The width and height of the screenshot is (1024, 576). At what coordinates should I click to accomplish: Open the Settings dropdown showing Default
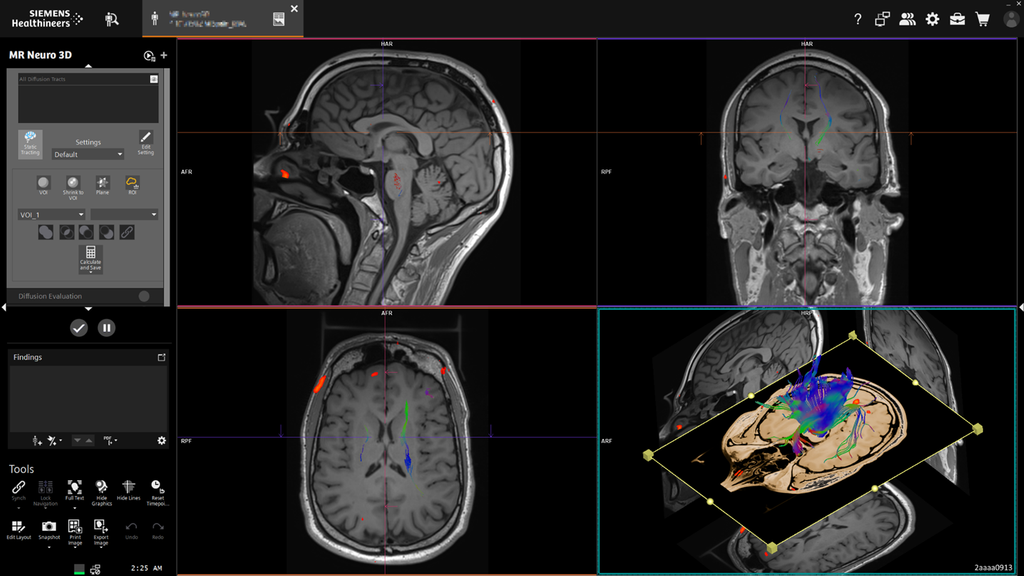[x=88, y=155]
